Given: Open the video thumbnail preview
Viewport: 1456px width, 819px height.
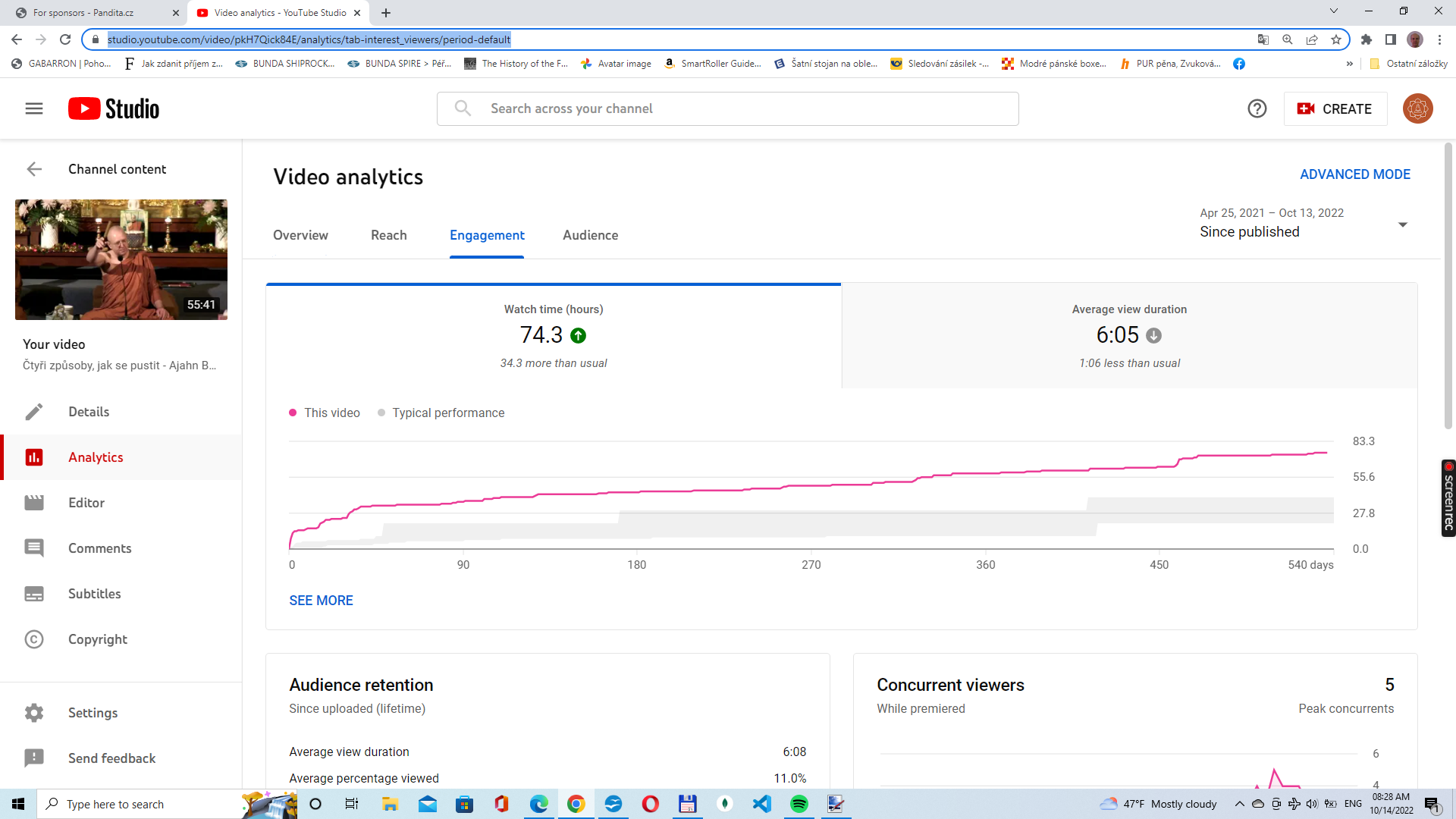Looking at the screenshot, I should tap(121, 259).
